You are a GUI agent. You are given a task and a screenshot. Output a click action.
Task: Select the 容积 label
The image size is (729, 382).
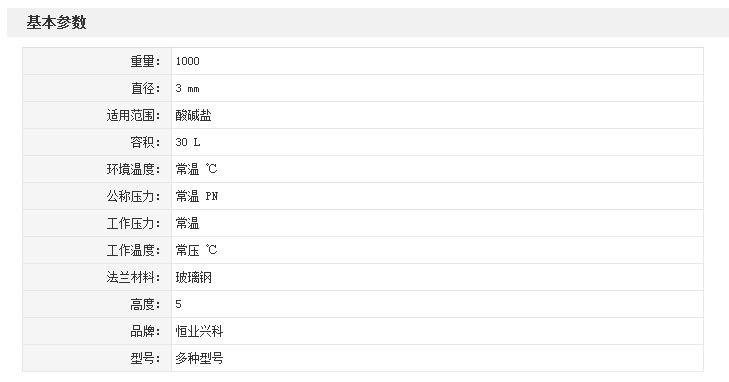tap(146, 142)
